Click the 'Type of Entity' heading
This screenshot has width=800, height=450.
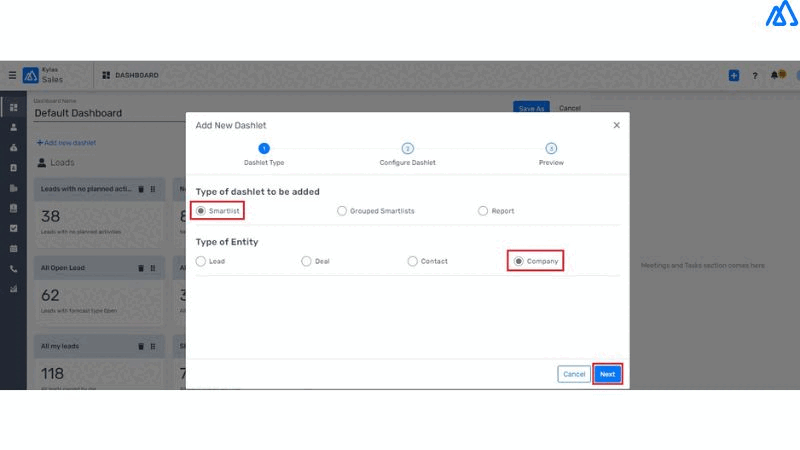point(227,242)
